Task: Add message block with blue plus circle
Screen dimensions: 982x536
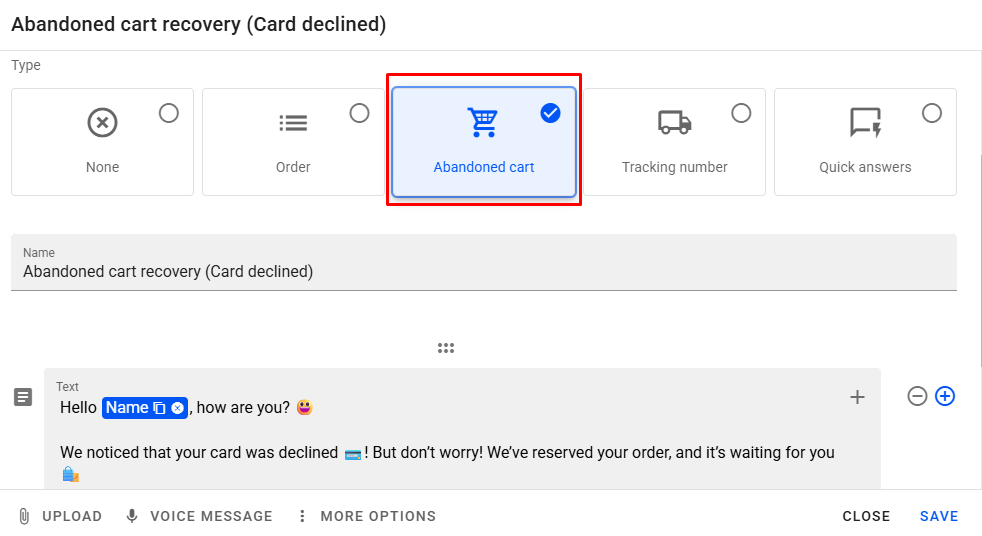Action: 945,396
